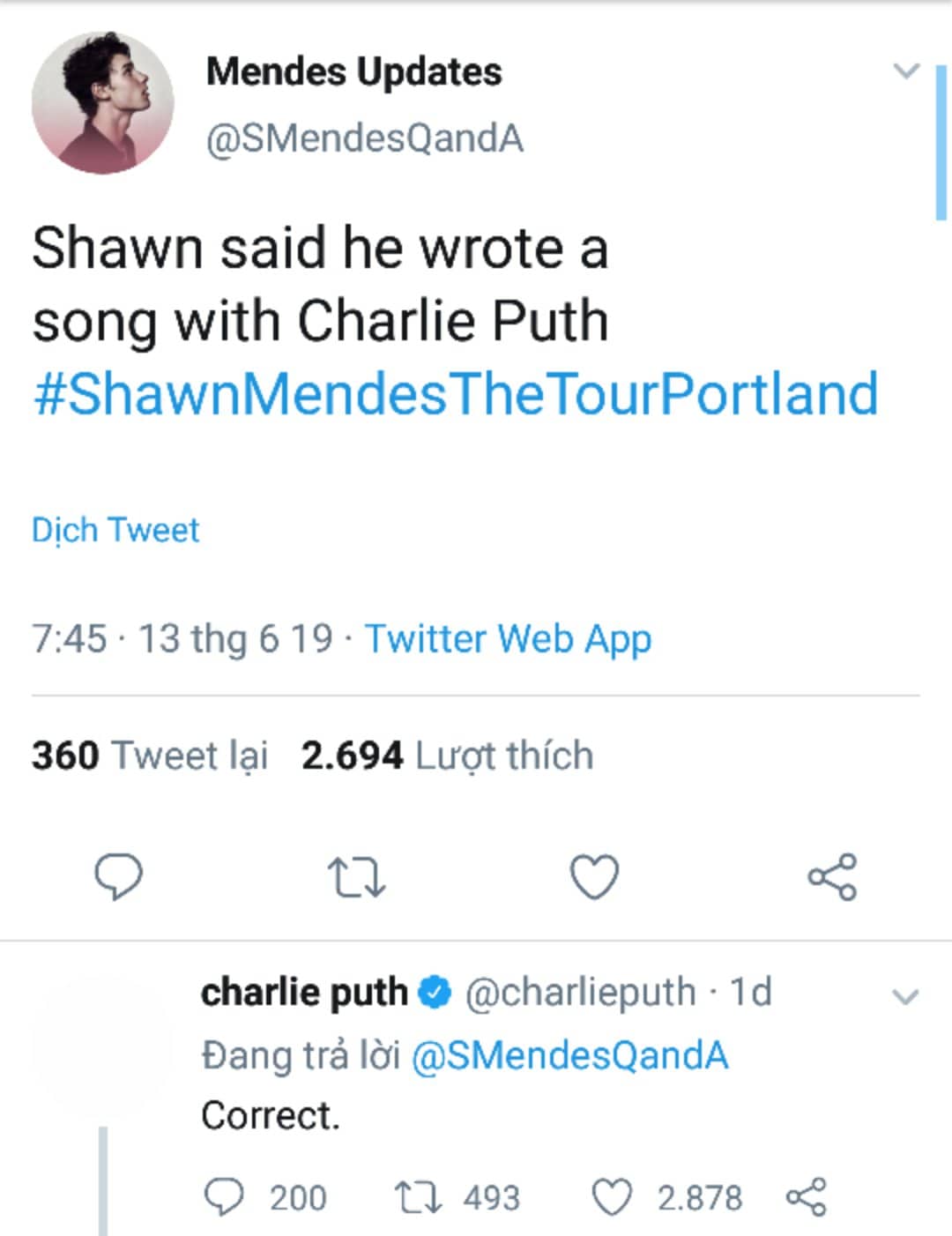Open #ShawnMendesTheTourPortland hashtag
Viewport: 952px width, 1236px height.
tap(456, 393)
